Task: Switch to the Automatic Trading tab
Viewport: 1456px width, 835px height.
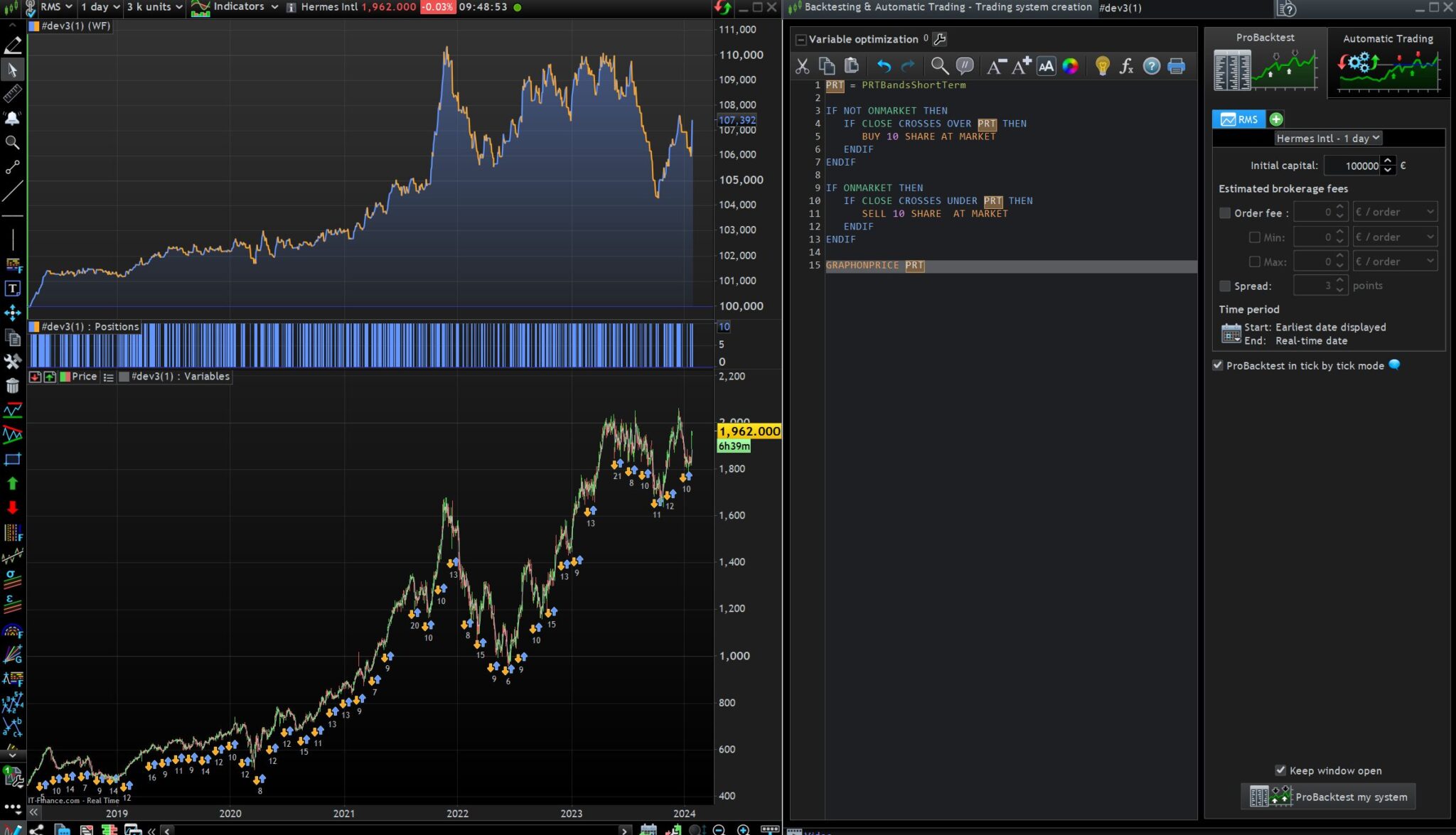Action: click(1388, 63)
